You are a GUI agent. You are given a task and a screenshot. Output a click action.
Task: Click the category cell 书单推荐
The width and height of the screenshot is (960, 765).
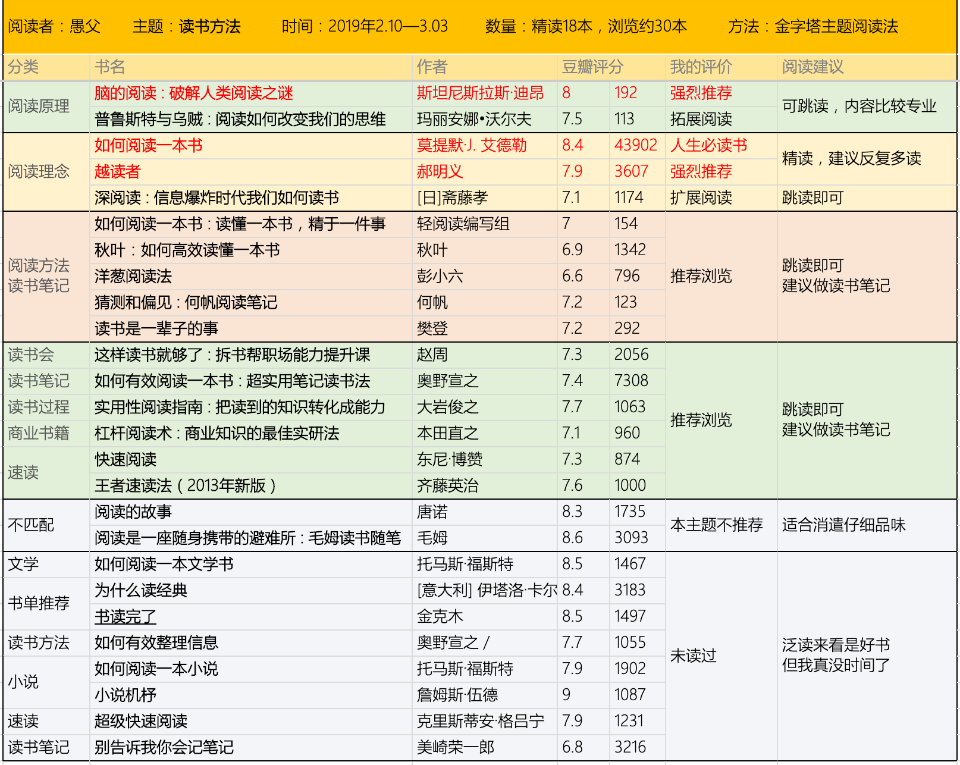click(39, 603)
